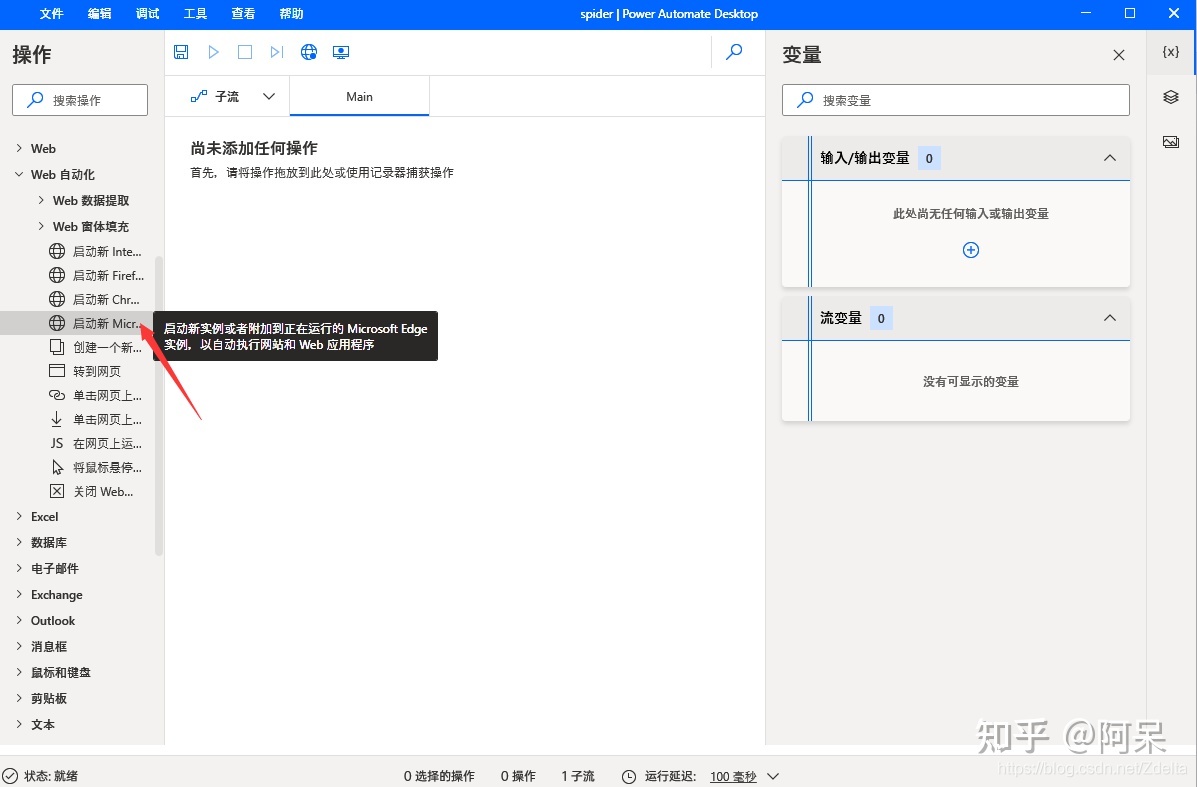Viewport: 1197px width, 787px height.
Task: Expand Web 窗体填充 subgroup
Action: tap(41, 226)
